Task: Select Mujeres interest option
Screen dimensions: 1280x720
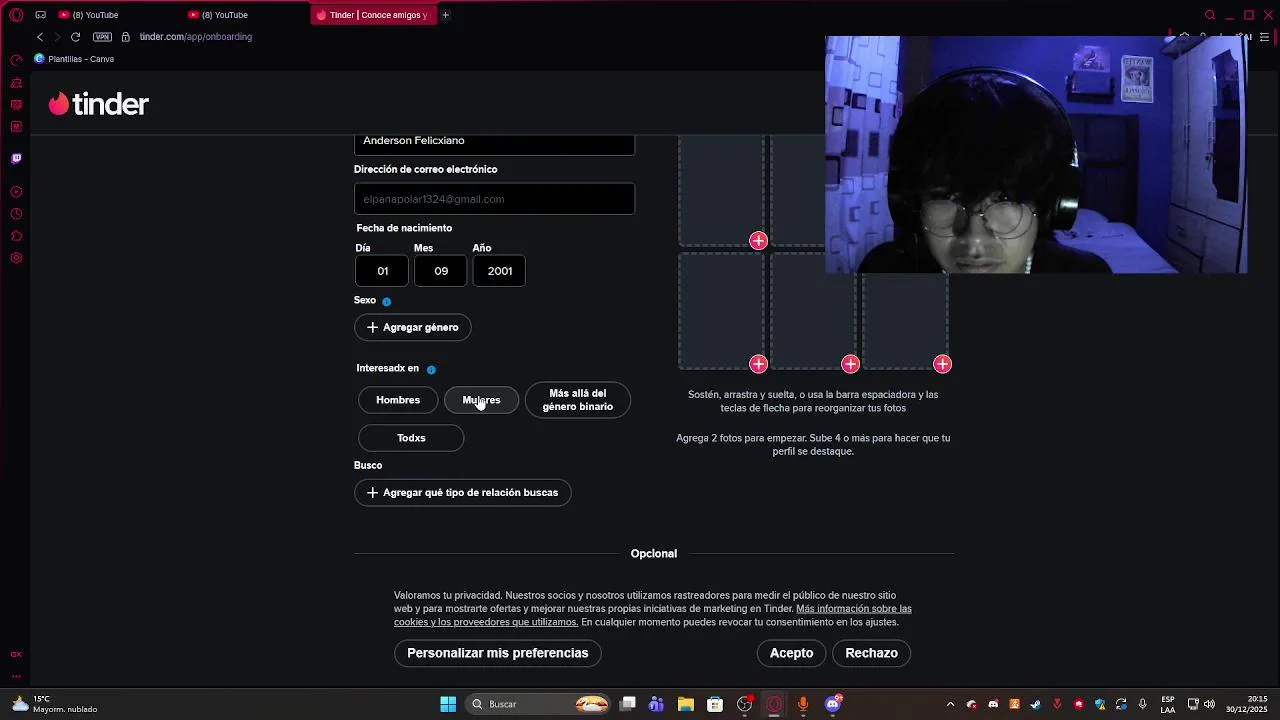Action: (481, 400)
